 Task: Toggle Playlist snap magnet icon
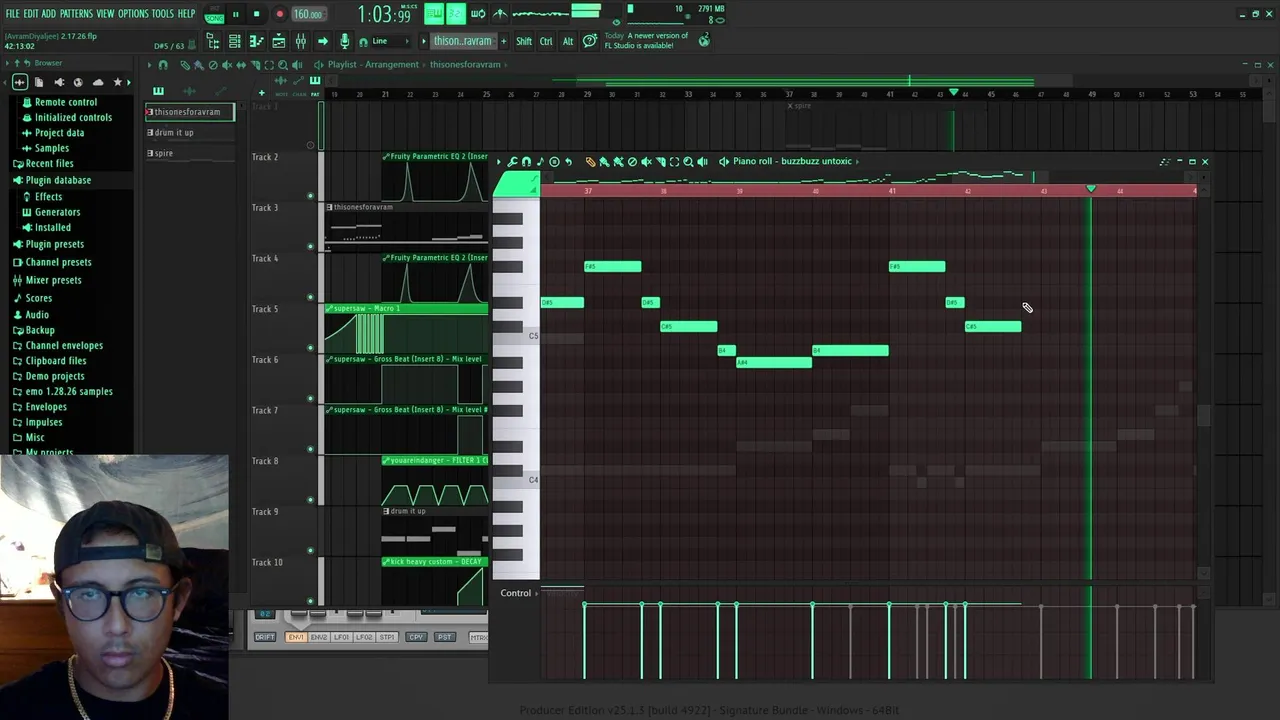(163, 64)
